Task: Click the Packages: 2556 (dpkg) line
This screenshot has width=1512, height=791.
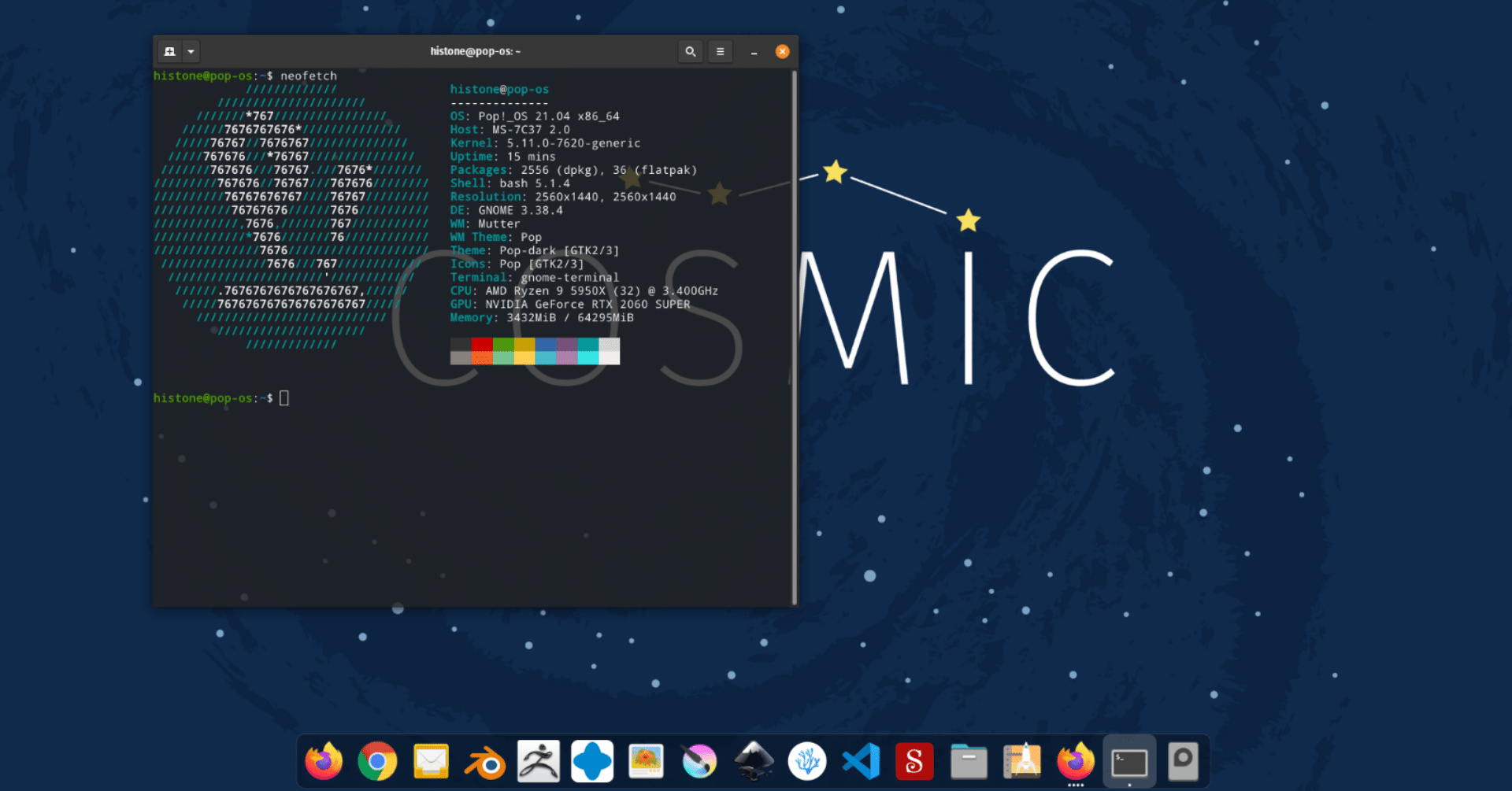Action: (573, 170)
